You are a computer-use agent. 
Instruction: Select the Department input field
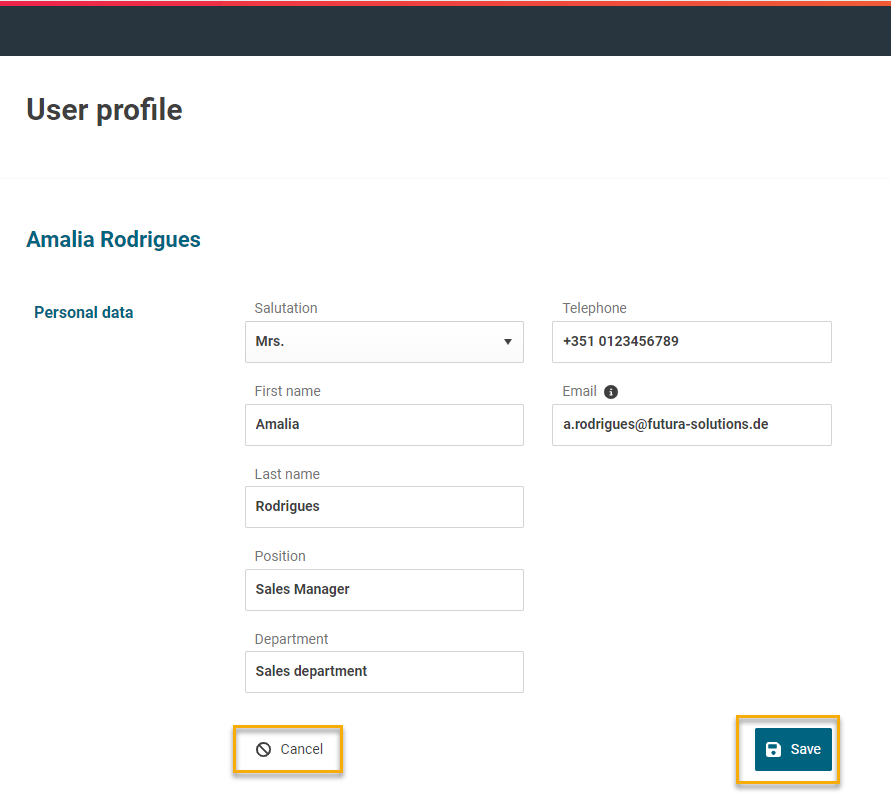384,672
